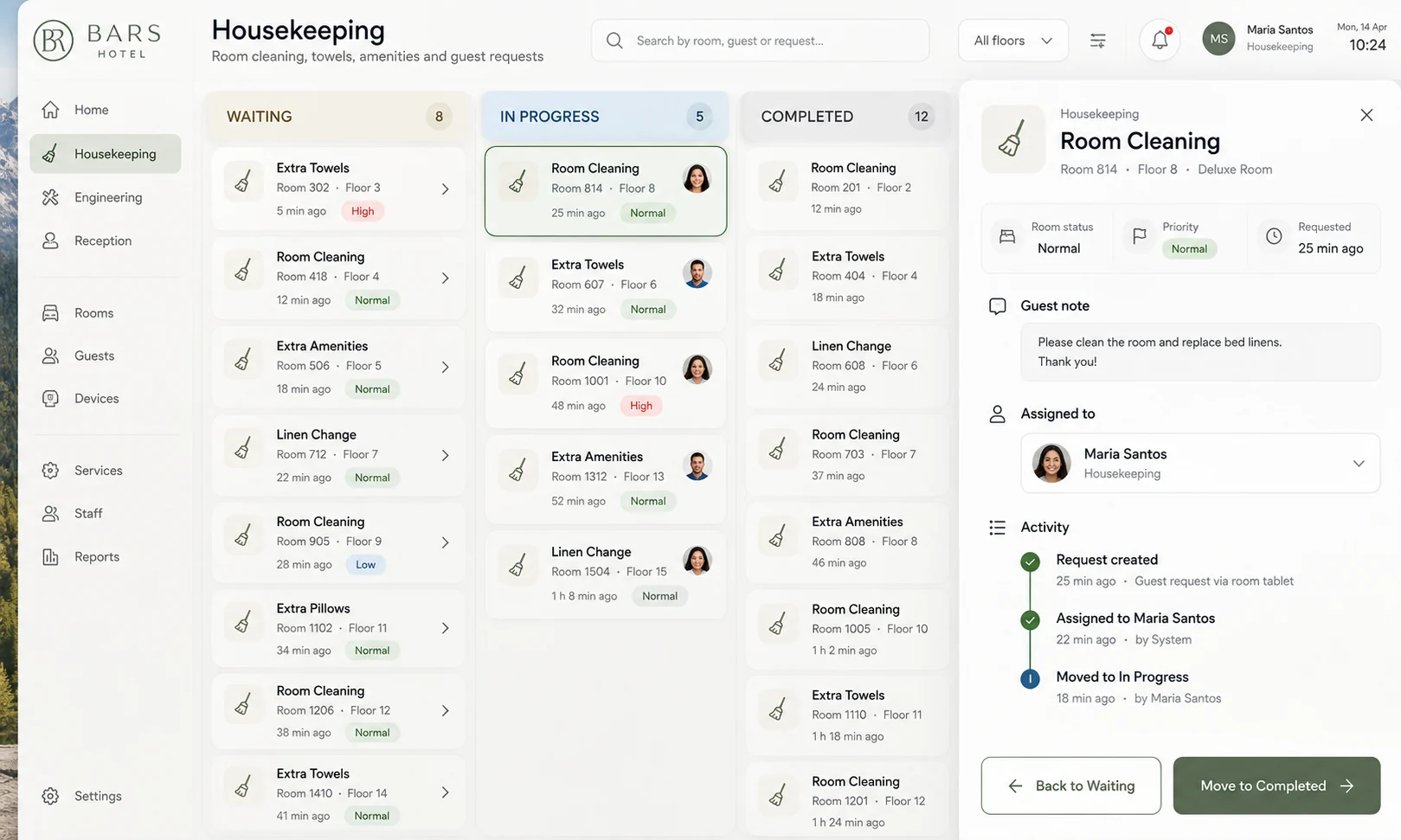Close the Room Cleaning detail panel

pos(1366,115)
